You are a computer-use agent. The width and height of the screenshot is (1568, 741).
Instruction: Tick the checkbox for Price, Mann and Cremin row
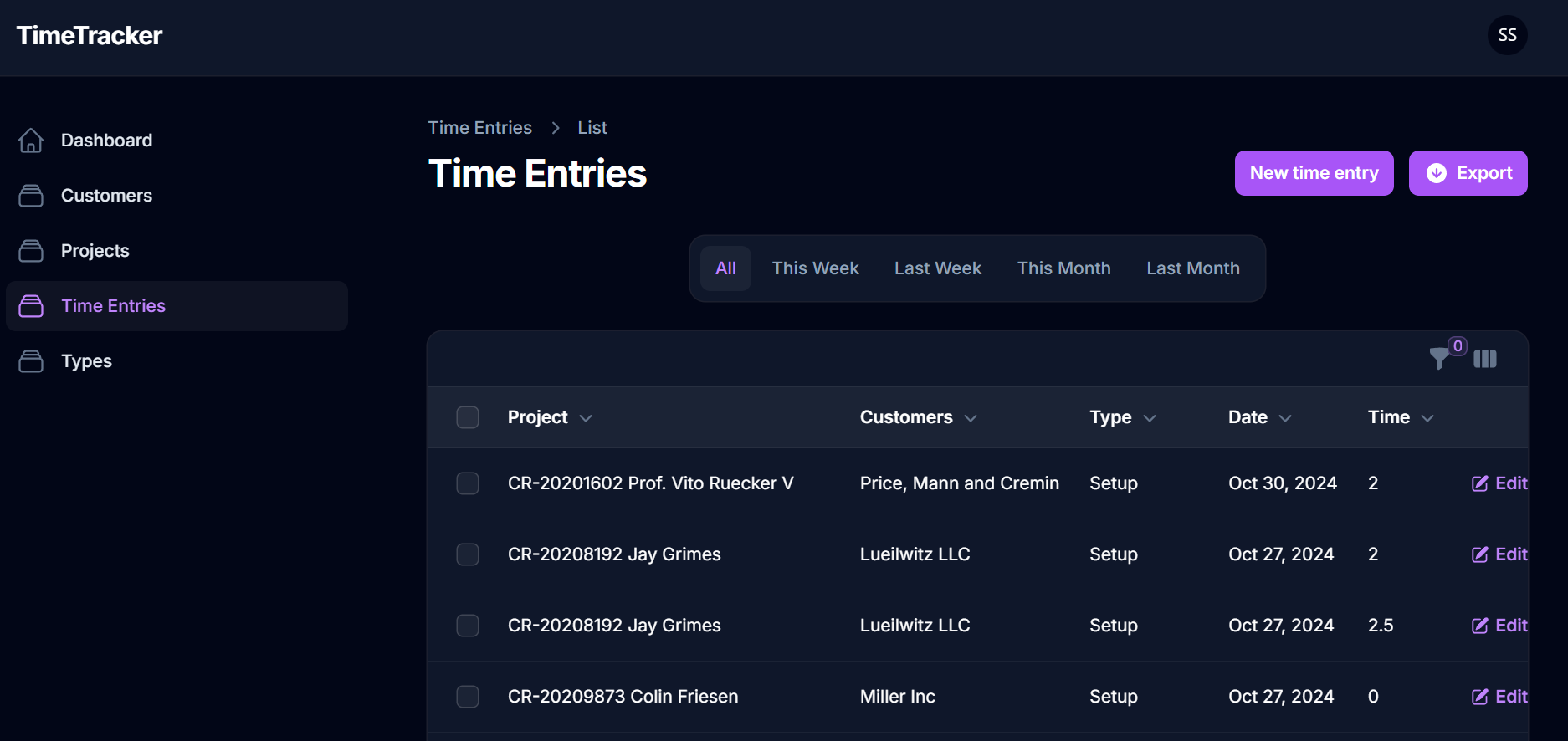click(468, 483)
